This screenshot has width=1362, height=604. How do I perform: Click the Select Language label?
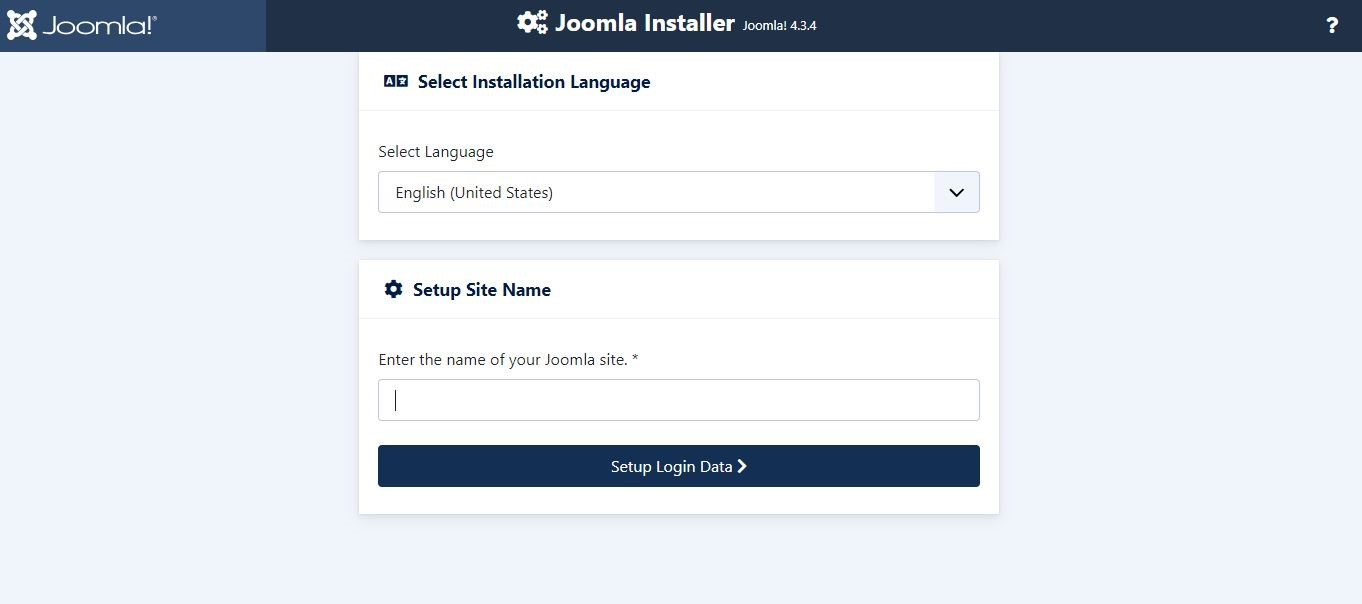coord(436,152)
